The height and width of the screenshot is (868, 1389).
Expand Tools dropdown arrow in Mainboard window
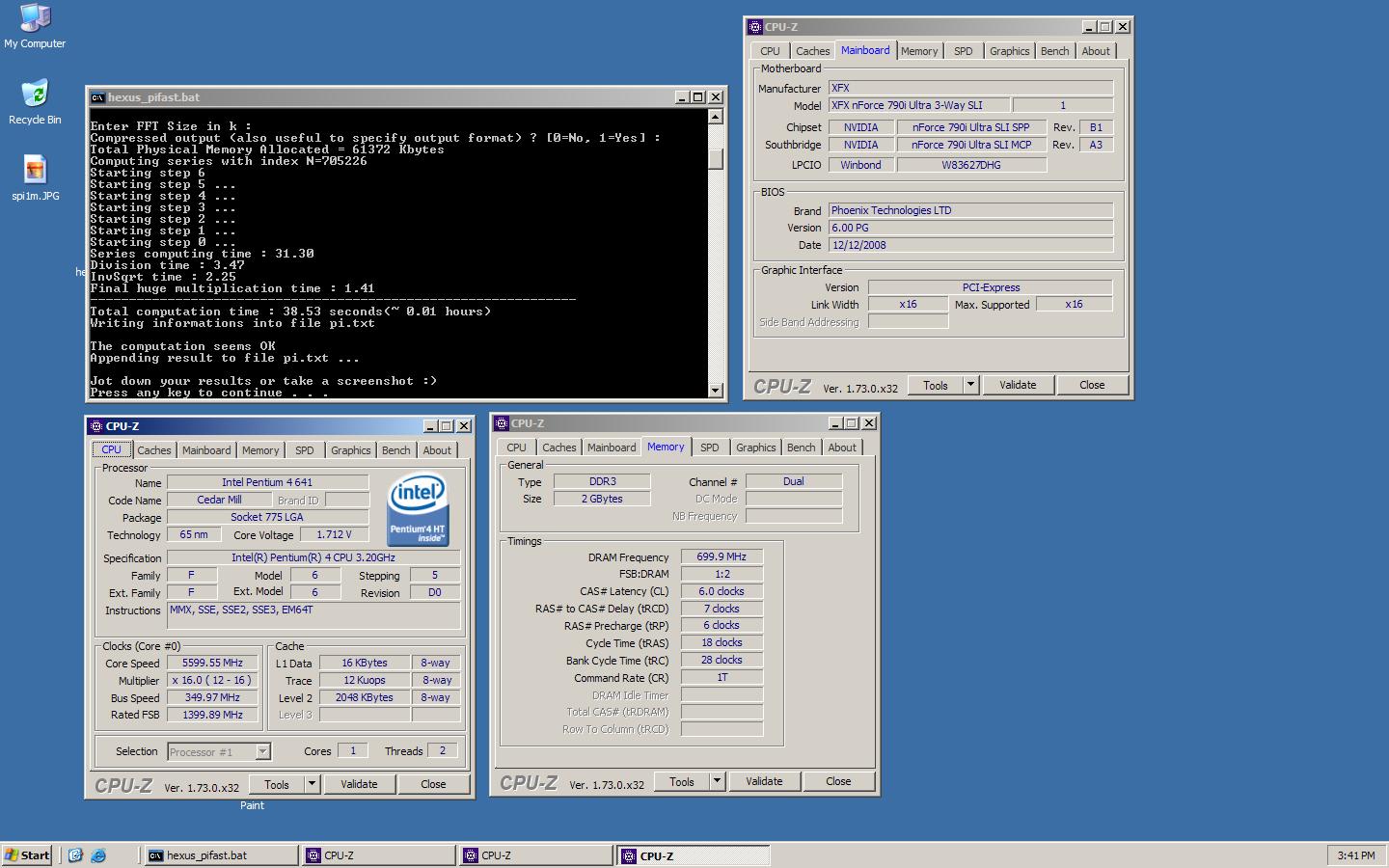click(x=971, y=385)
